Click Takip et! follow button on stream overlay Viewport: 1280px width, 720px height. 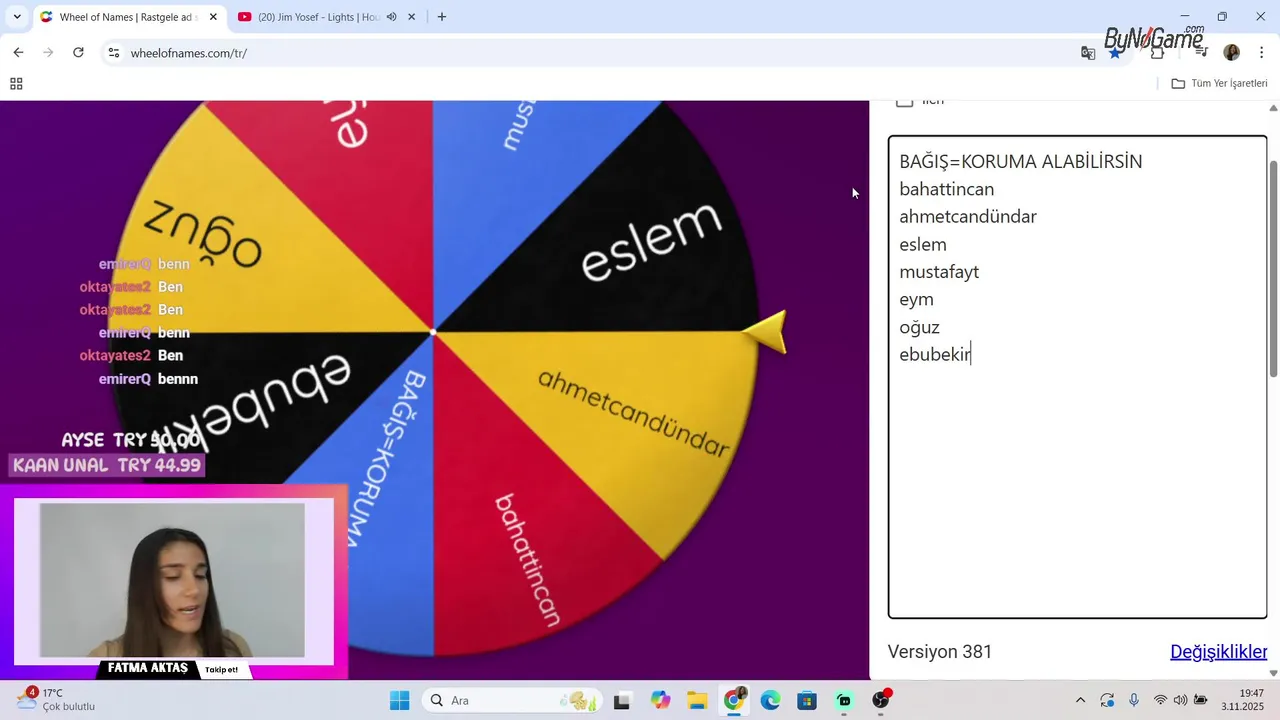click(221, 670)
